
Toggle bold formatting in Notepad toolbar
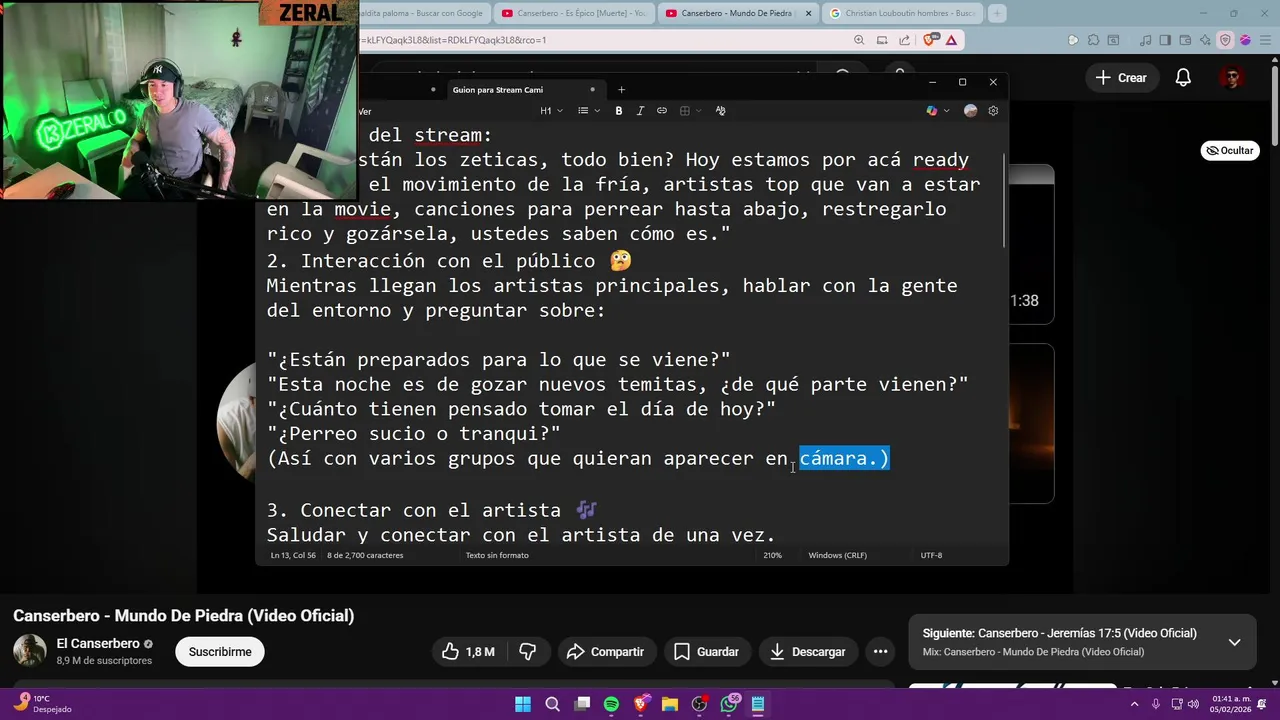click(619, 111)
